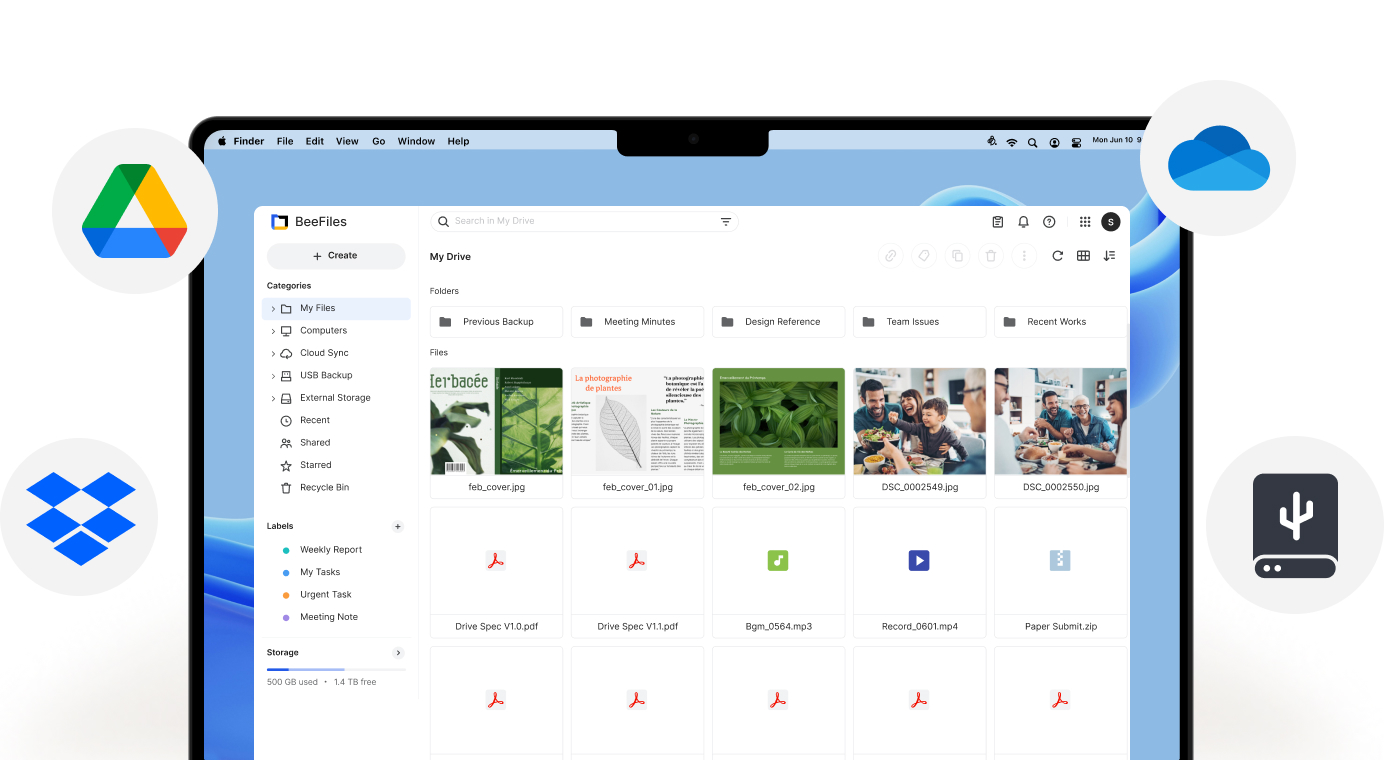Expand the External Storage category
Screen dimensions: 1384x760
(273, 397)
